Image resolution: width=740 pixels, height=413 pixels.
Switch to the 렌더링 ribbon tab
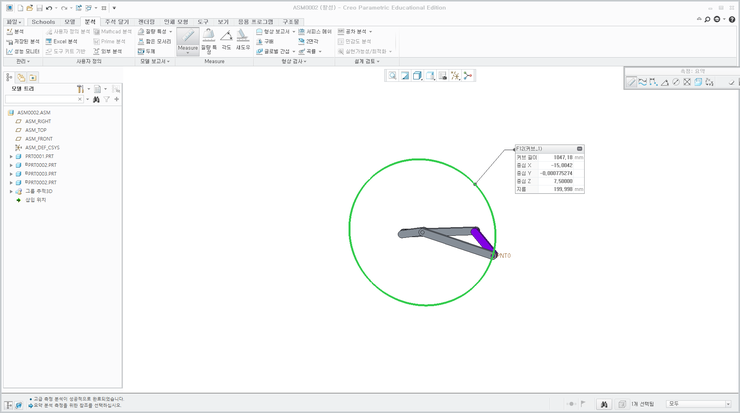(x=146, y=22)
